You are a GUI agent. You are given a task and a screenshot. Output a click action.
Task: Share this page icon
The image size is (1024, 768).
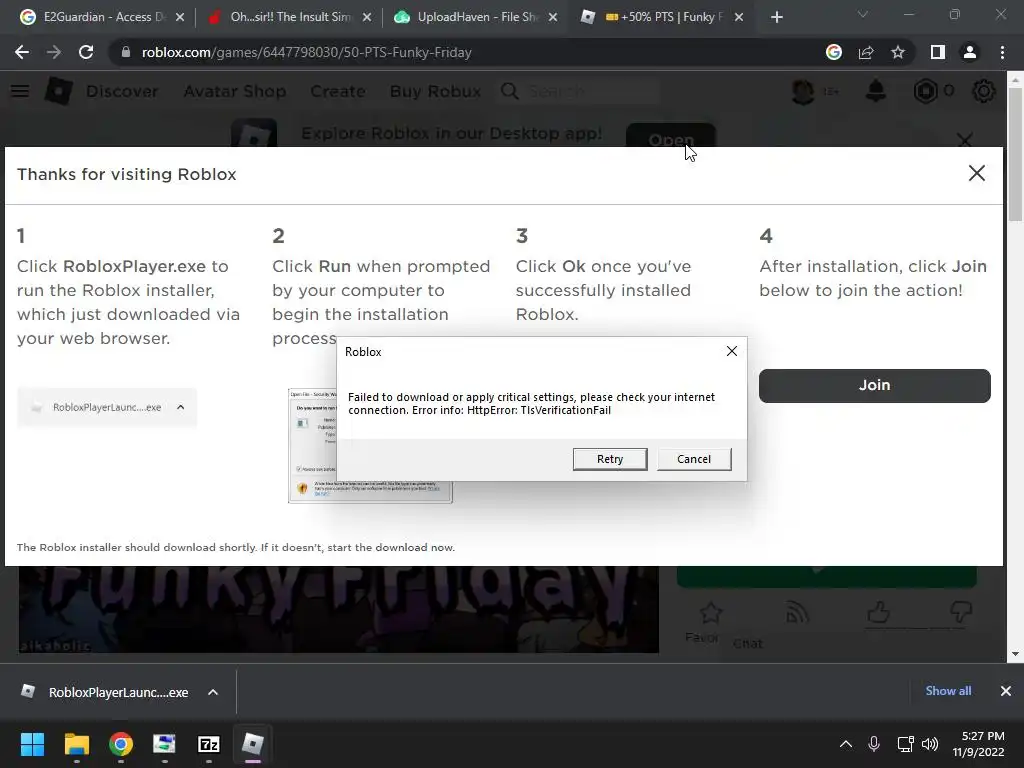866,52
